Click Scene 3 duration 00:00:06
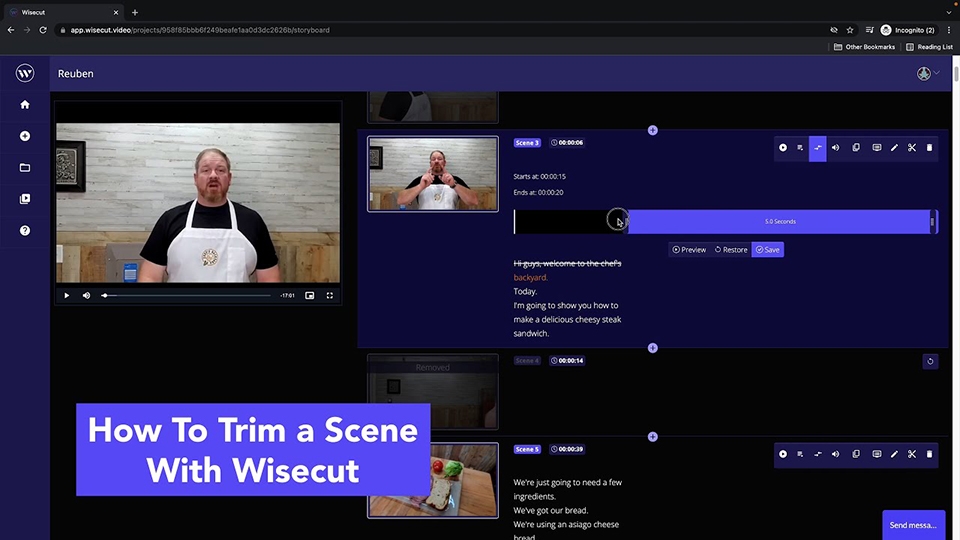 tap(567, 143)
